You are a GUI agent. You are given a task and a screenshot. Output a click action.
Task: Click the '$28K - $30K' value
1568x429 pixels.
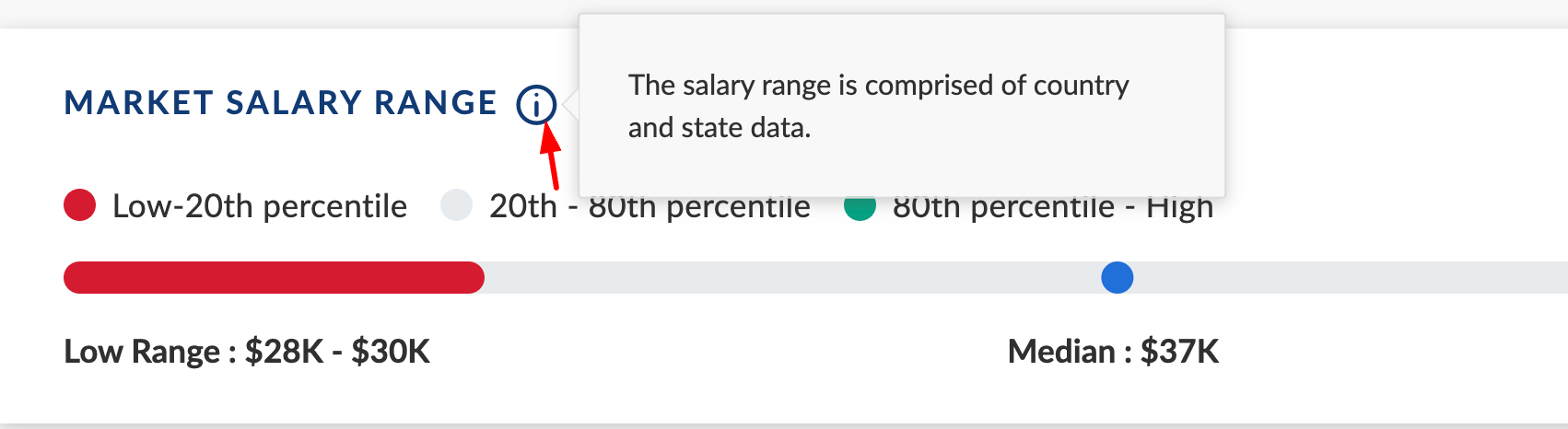[x=337, y=352]
